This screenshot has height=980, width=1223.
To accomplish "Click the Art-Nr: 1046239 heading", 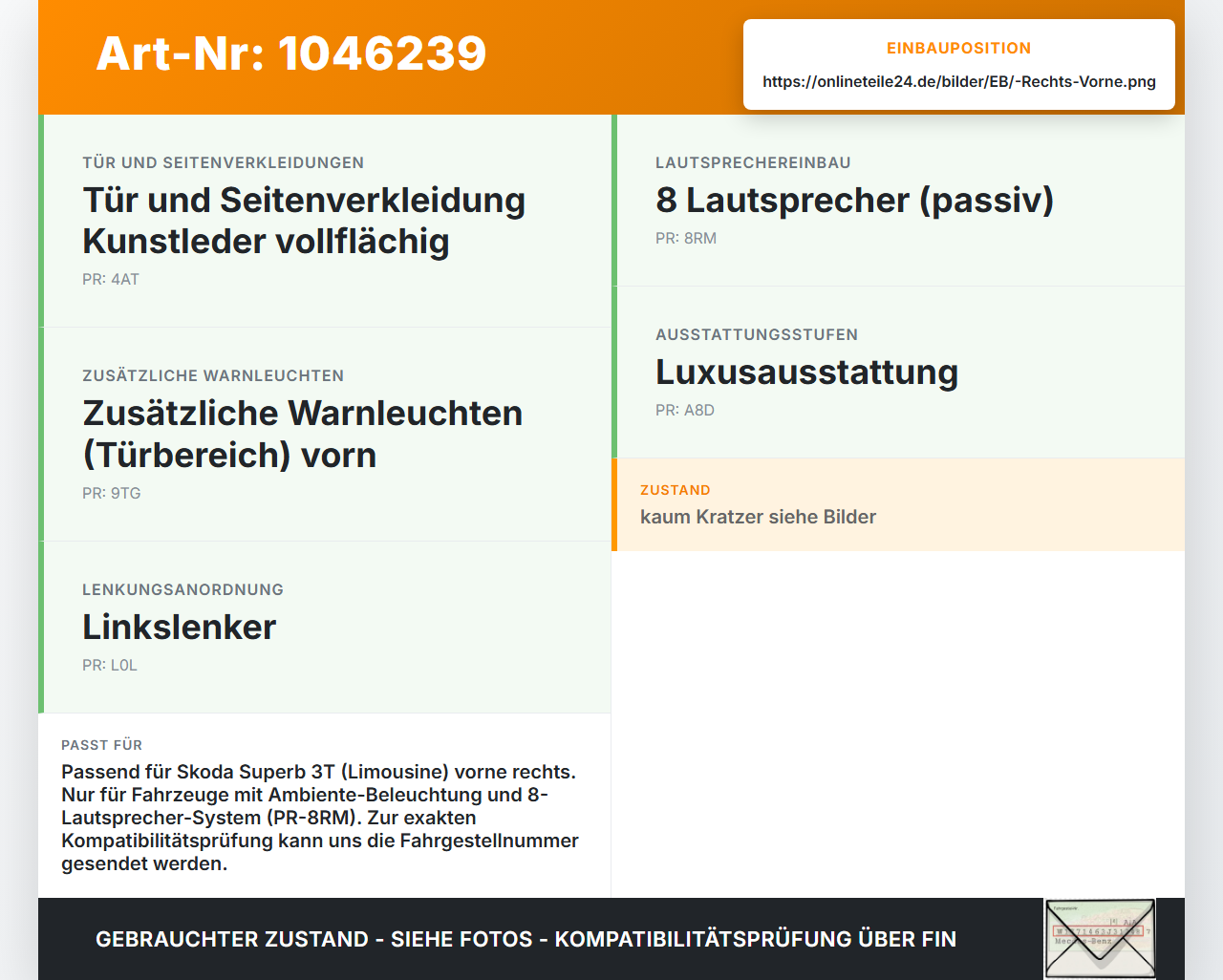I will pyautogui.click(x=291, y=53).
